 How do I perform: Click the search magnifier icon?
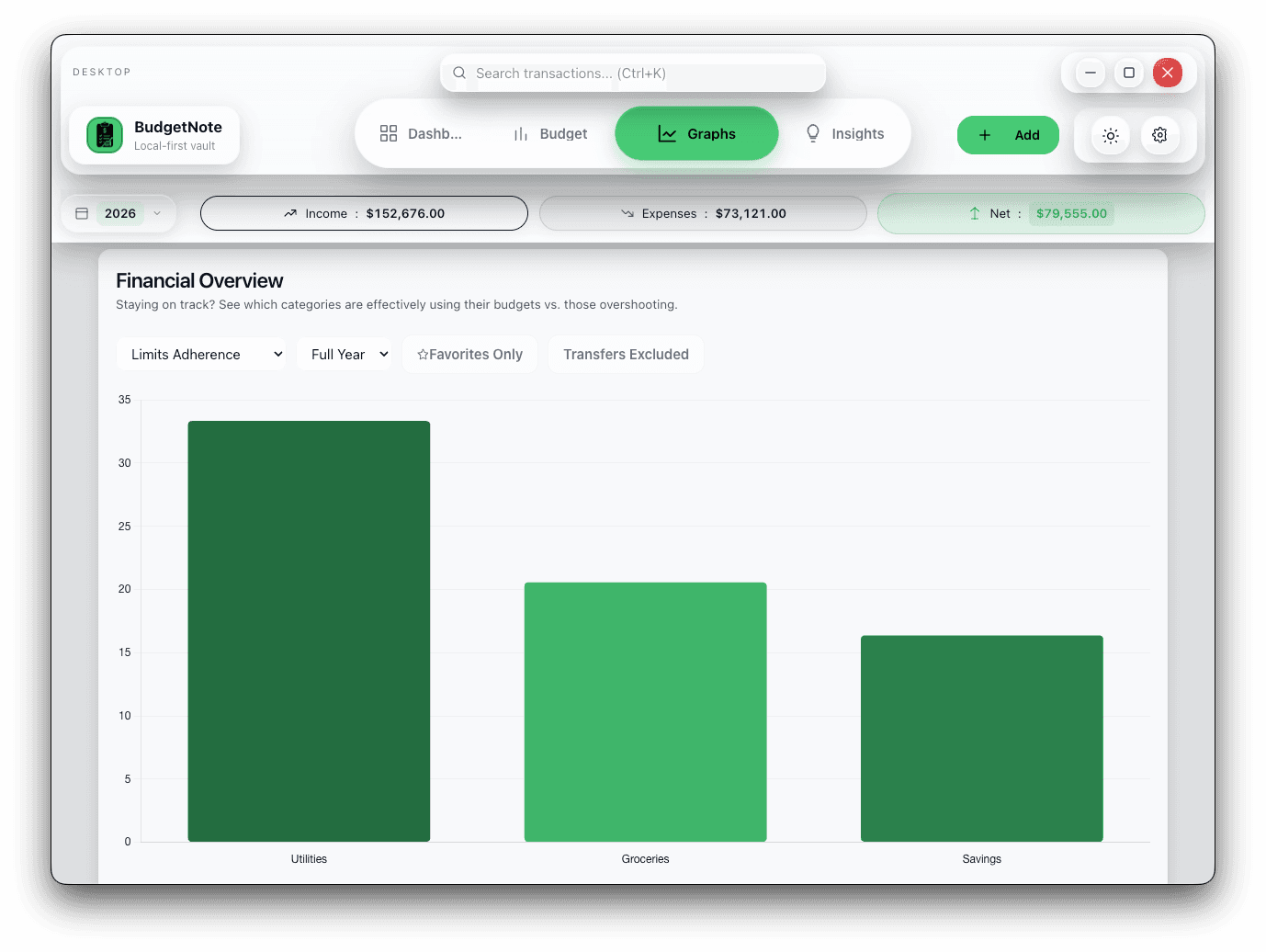[x=459, y=74]
